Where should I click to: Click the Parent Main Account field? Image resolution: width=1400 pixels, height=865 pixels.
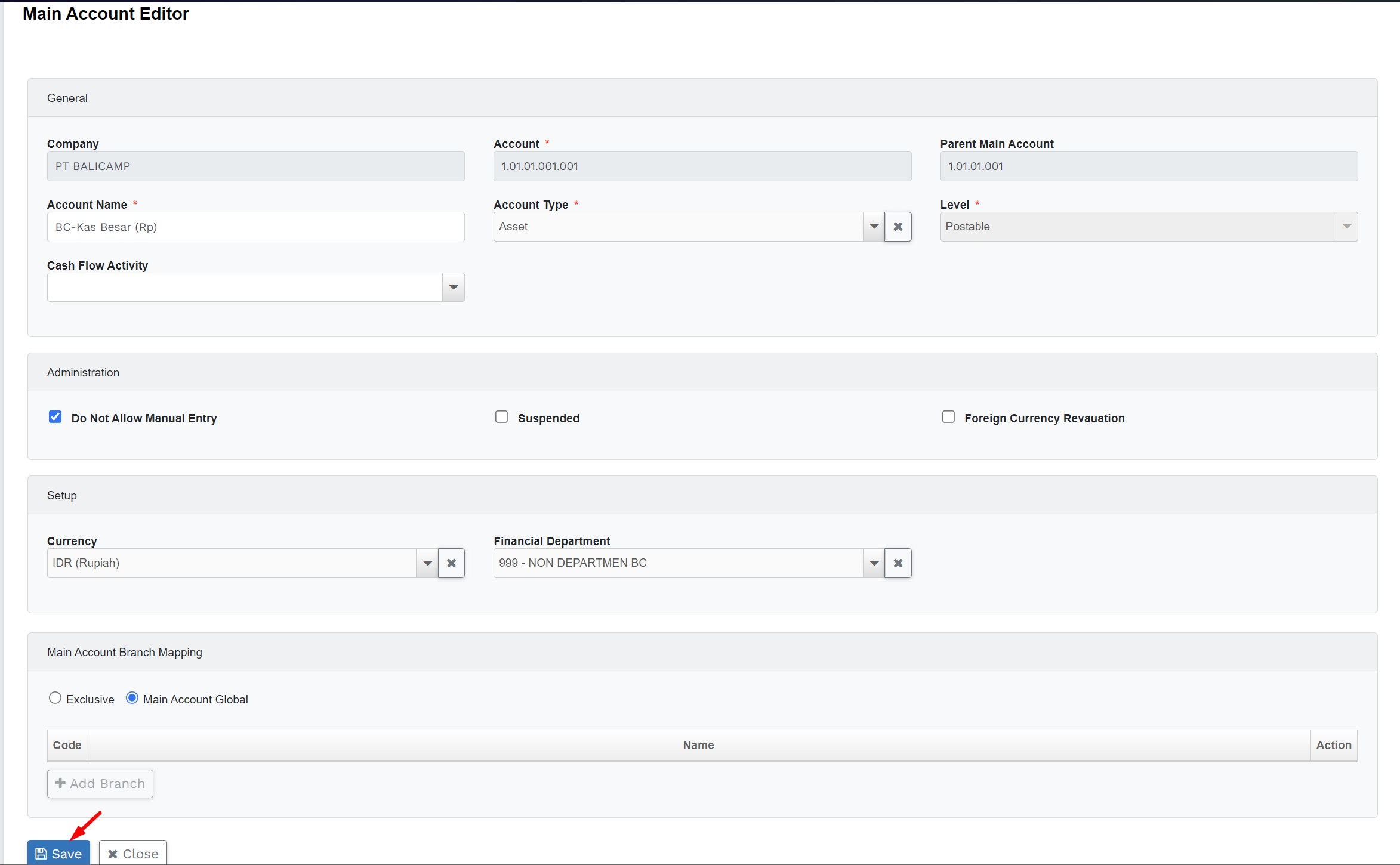tap(1148, 166)
